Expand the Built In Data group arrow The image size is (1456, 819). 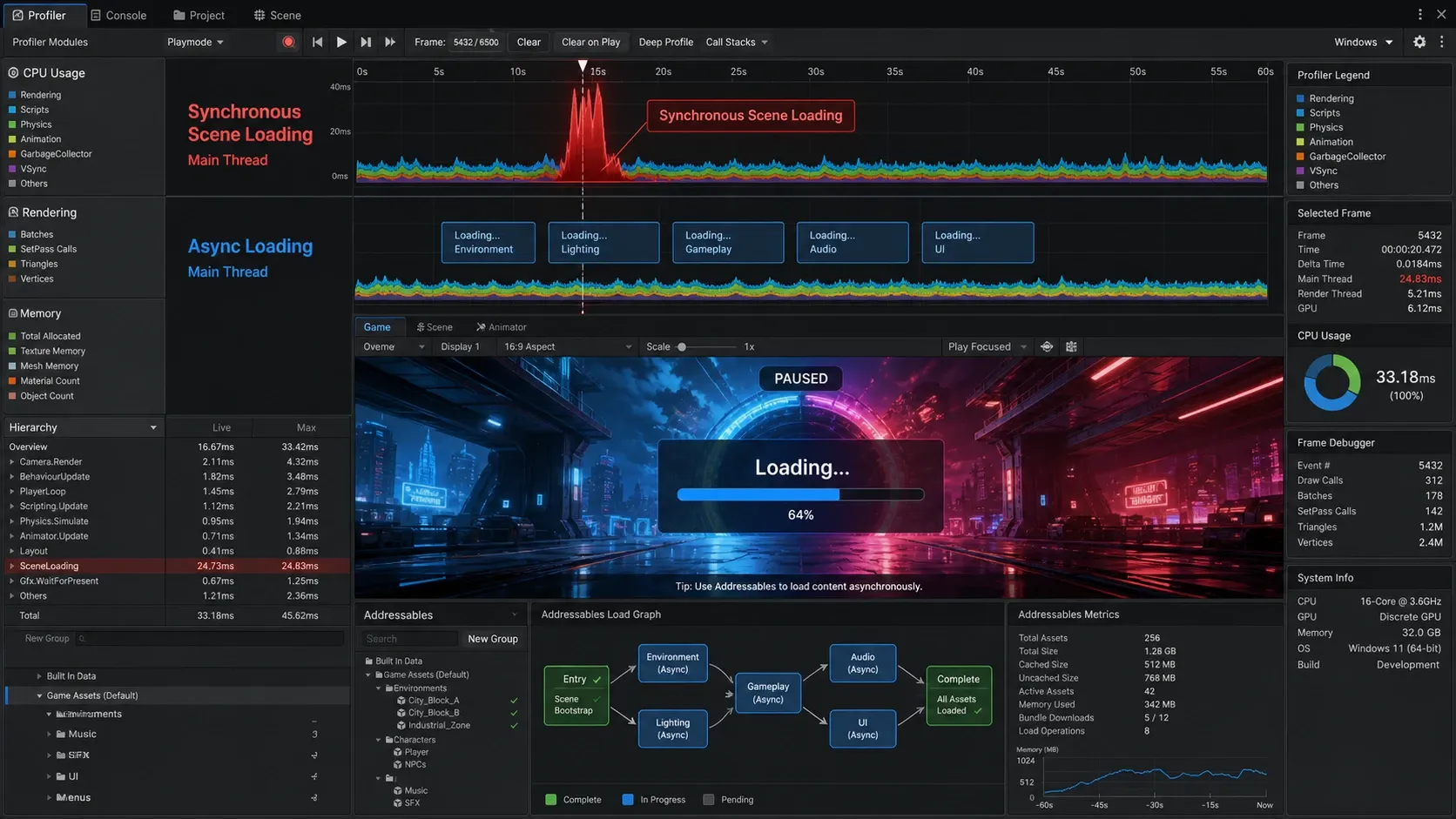pos(39,676)
